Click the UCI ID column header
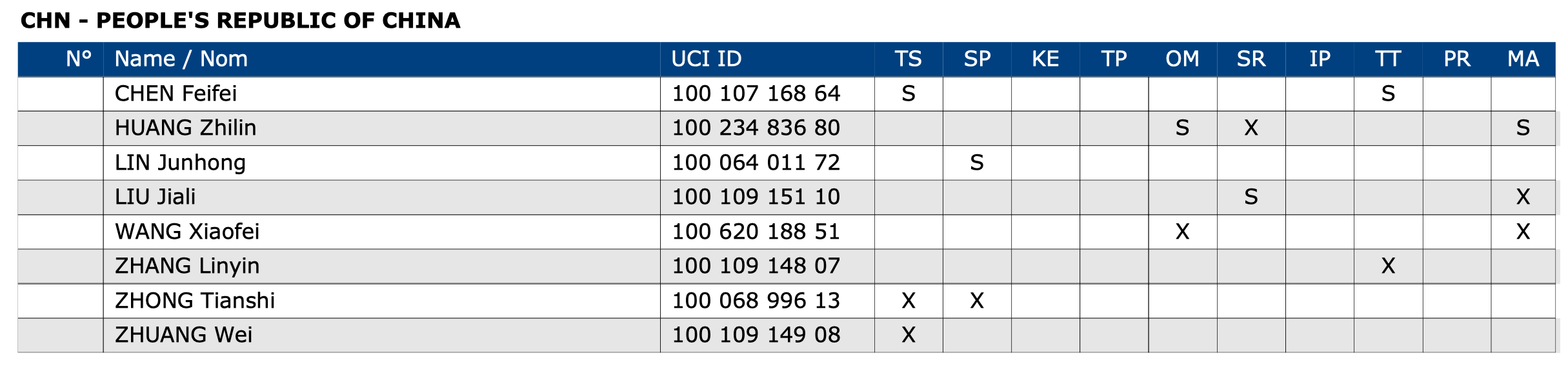The height and width of the screenshot is (382, 1568). tap(707, 59)
